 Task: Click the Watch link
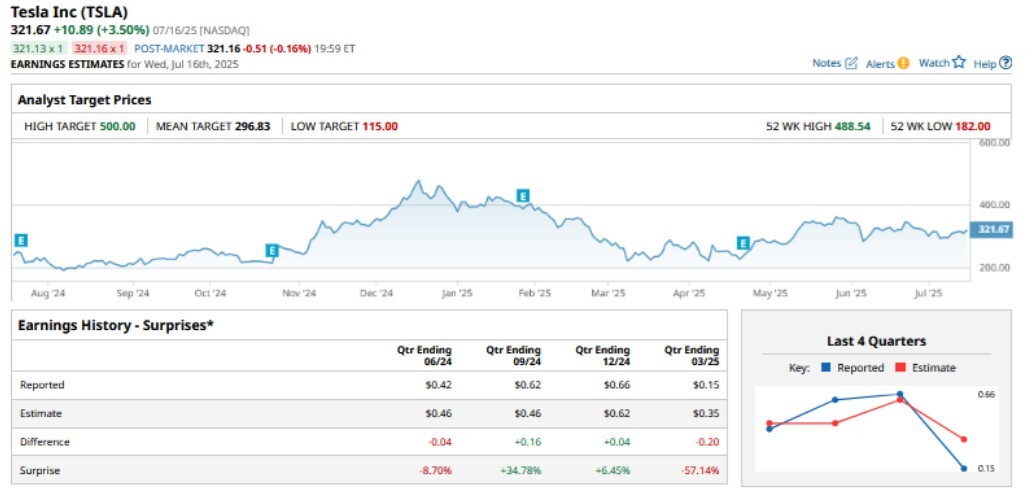(934, 63)
